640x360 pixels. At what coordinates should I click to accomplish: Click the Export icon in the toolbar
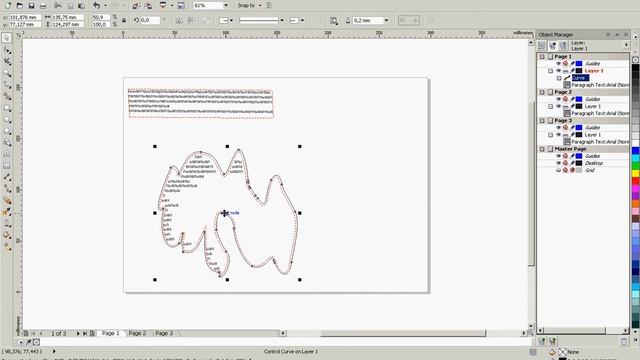[x=148, y=5]
